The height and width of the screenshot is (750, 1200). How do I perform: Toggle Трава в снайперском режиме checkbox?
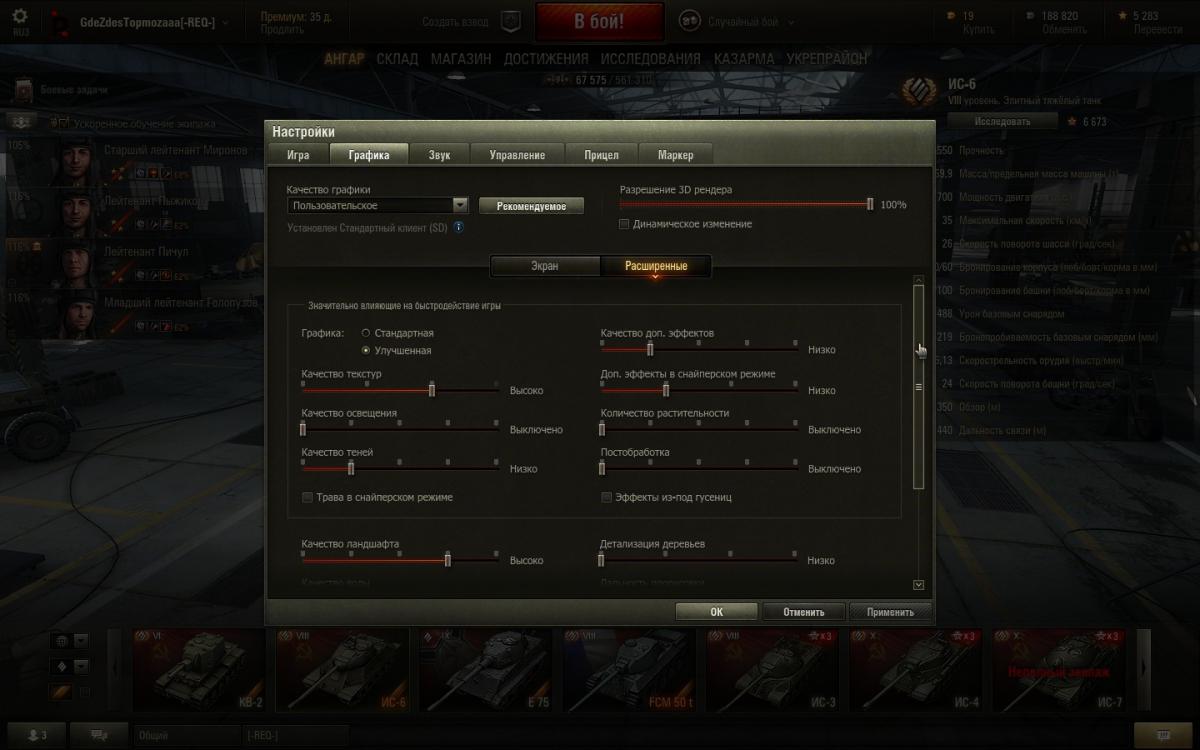(307, 497)
